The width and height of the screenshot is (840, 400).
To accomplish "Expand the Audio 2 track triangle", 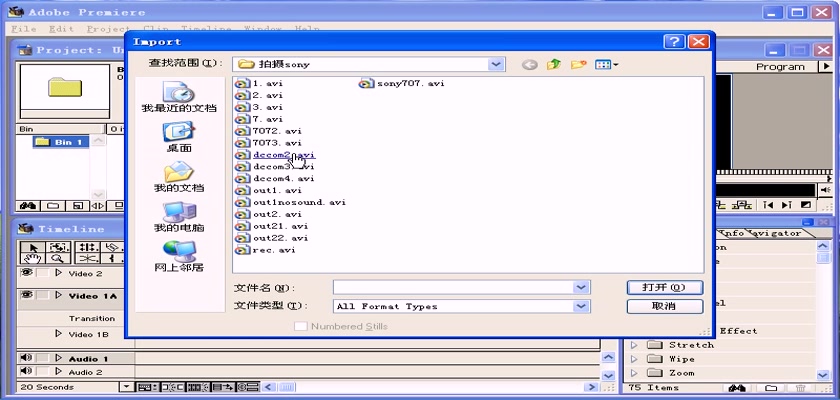I will click(58, 372).
